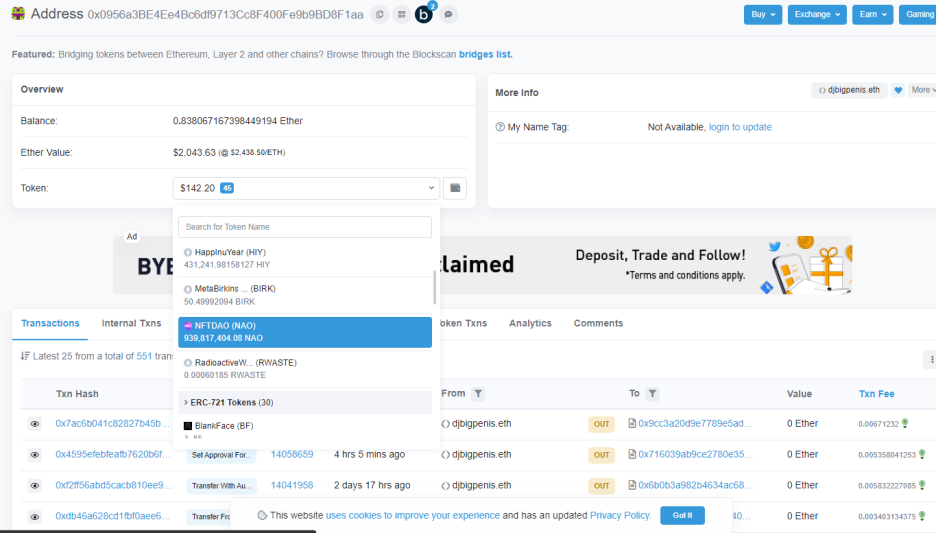Switch to the Comments tab
Screen dimensions: 936x533
click(598, 324)
